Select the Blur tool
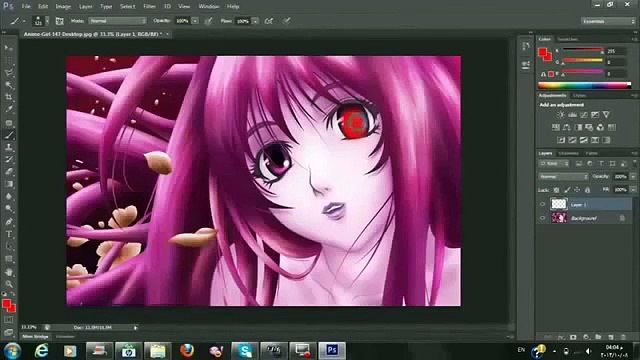 click(x=9, y=196)
